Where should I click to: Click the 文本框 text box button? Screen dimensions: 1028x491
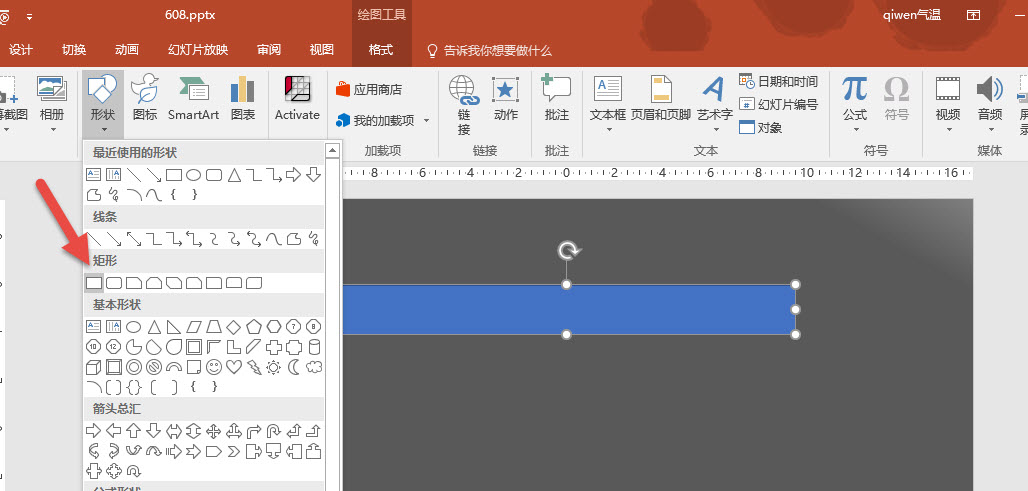coord(608,97)
